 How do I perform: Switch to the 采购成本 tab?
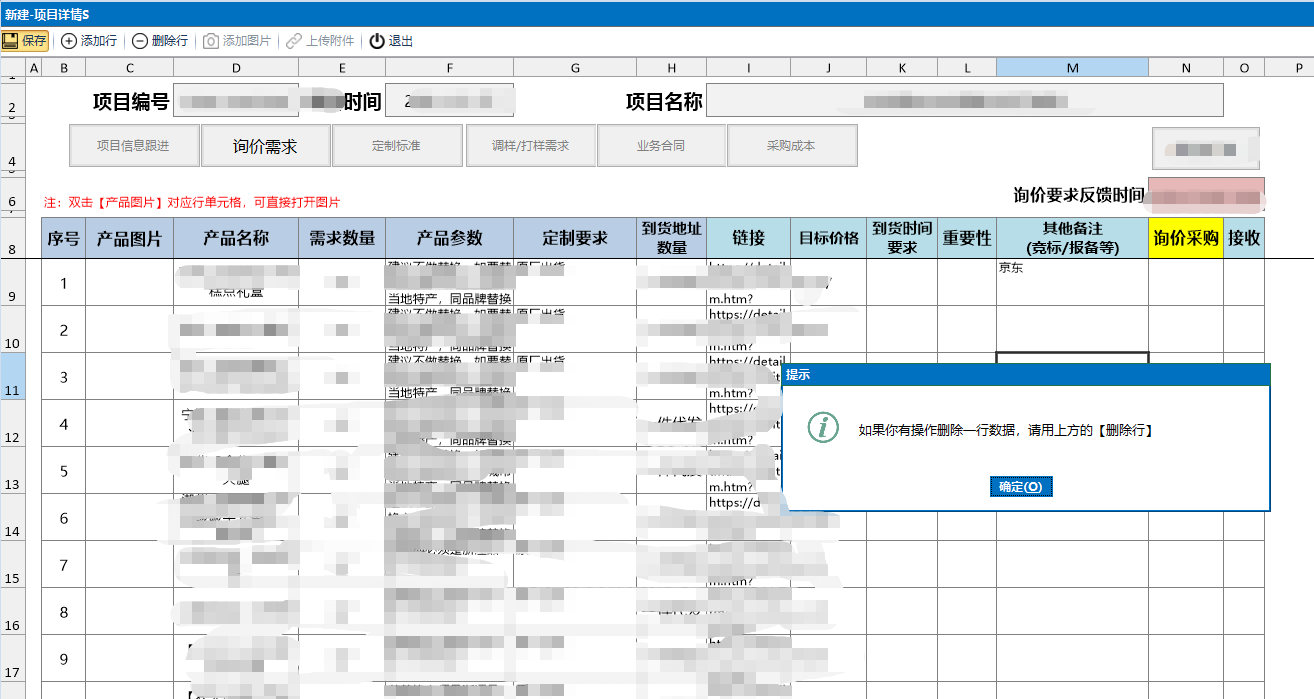click(x=791, y=146)
